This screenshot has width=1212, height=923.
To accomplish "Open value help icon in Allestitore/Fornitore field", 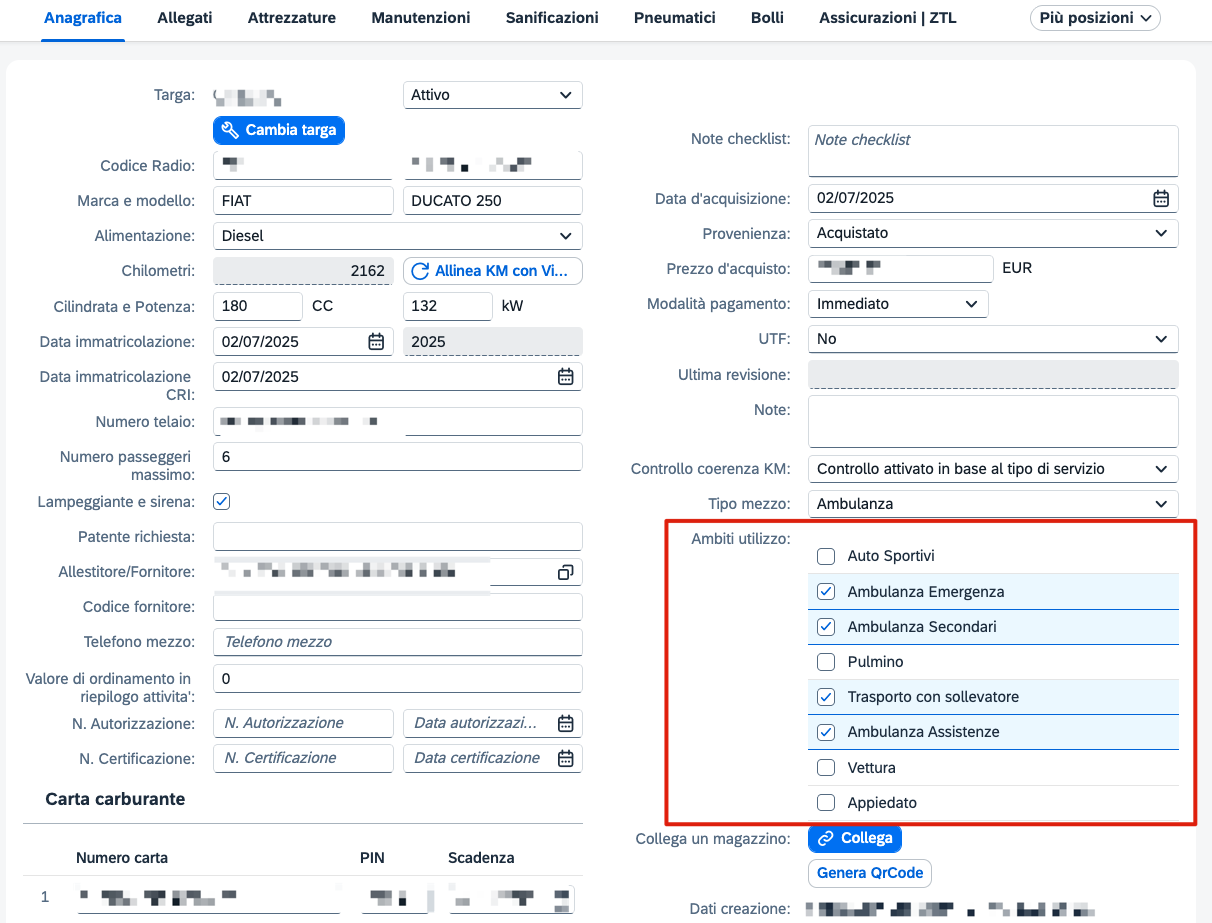I will tap(565, 572).
